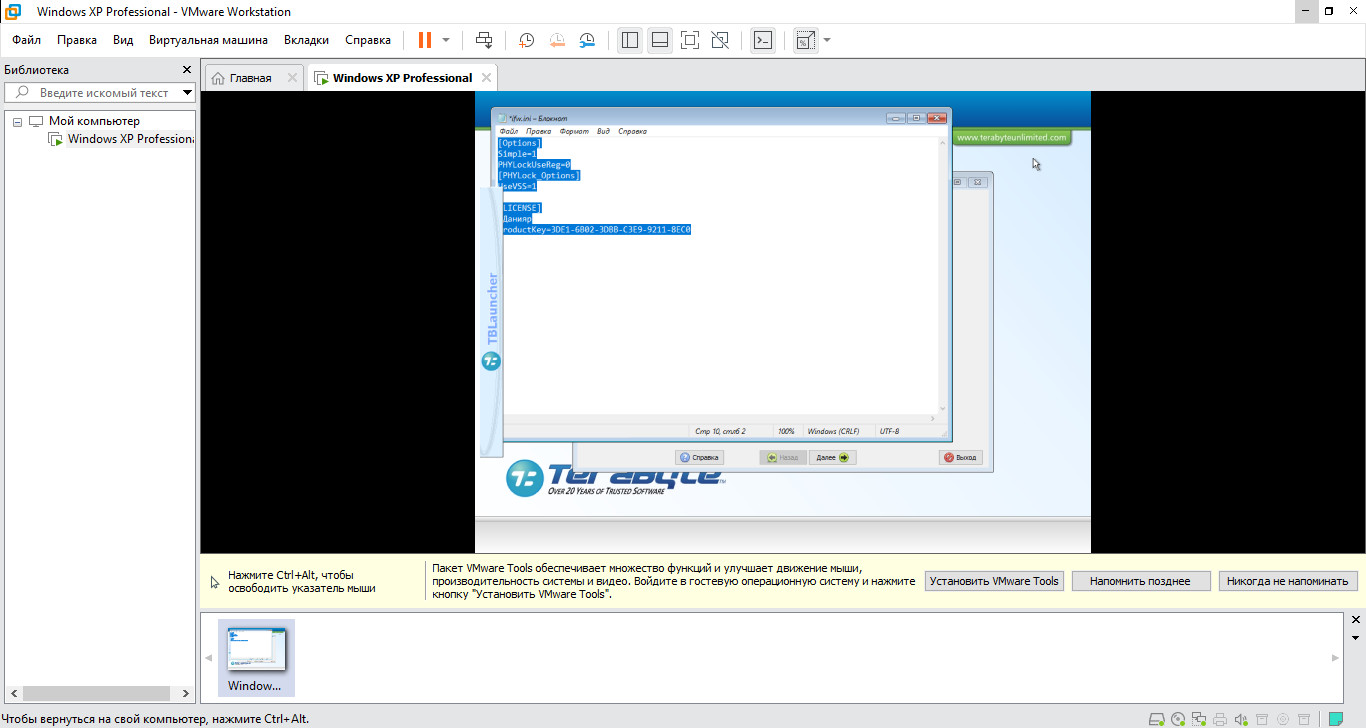Close the Главная tab
The image size is (1366, 728).
(x=292, y=78)
